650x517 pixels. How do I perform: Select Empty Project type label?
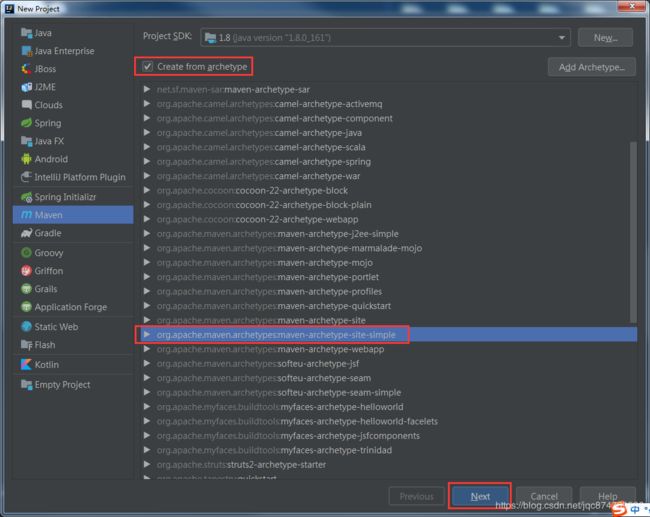[62, 385]
